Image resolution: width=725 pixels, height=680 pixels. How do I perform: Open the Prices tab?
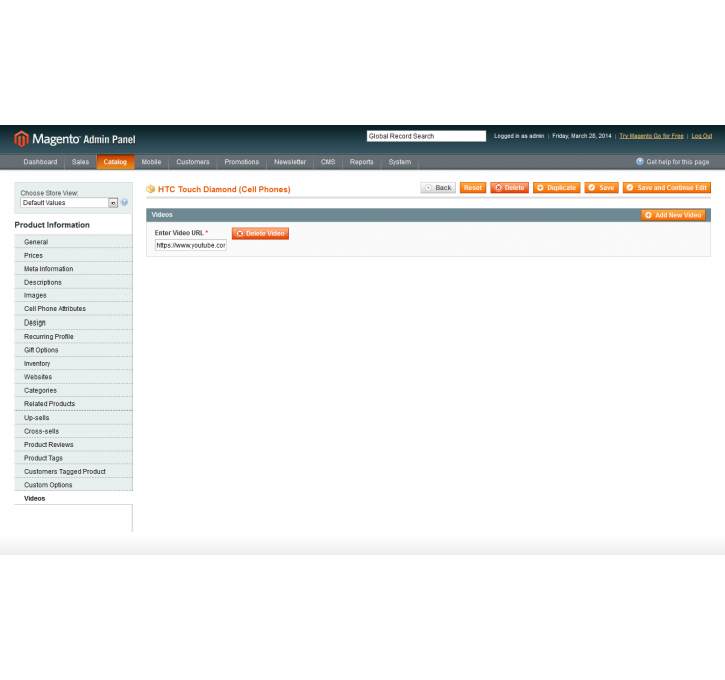pos(74,255)
